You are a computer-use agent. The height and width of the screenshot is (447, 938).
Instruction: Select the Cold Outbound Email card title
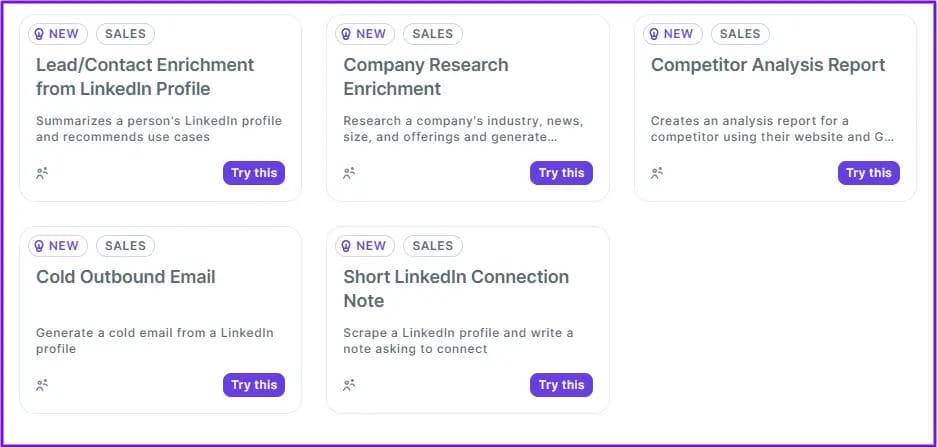tap(126, 277)
